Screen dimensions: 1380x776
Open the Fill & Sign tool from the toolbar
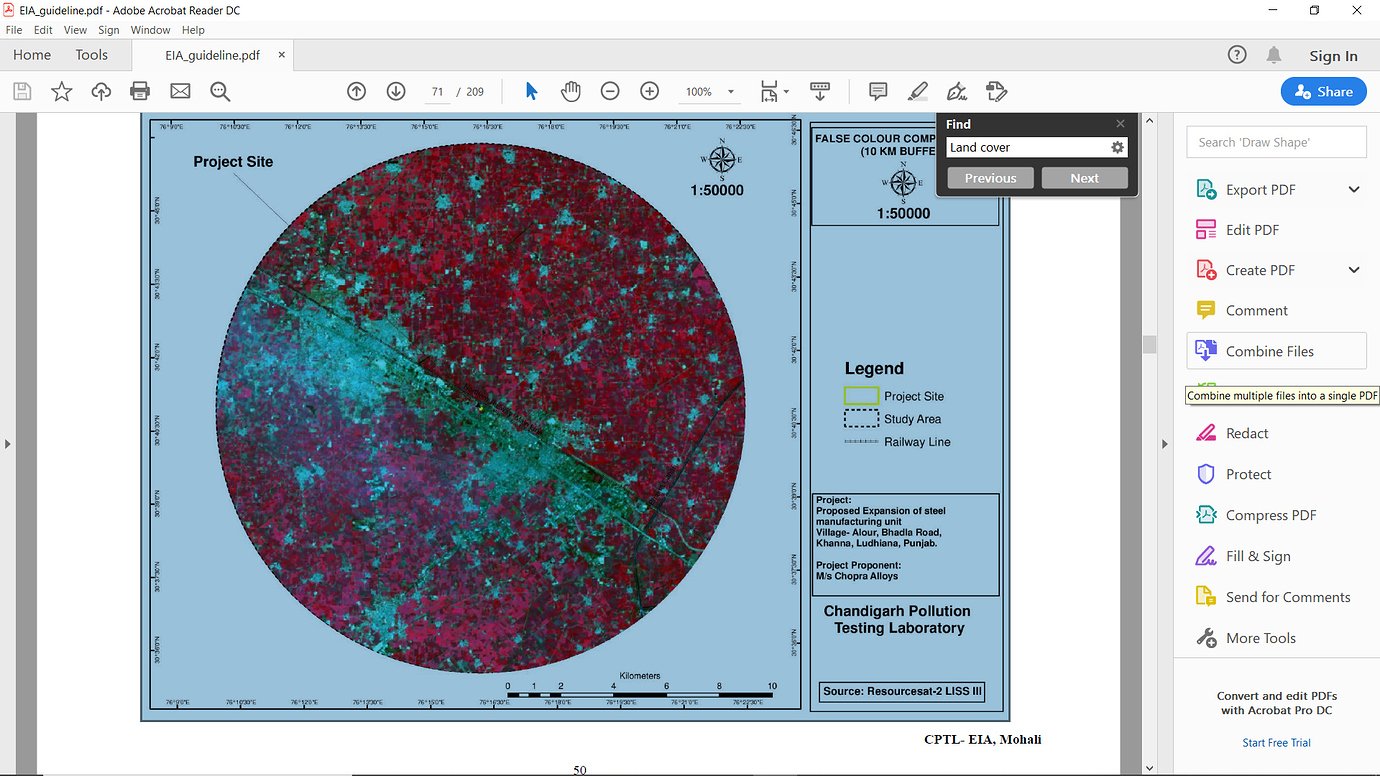click(x=956, y=91)
